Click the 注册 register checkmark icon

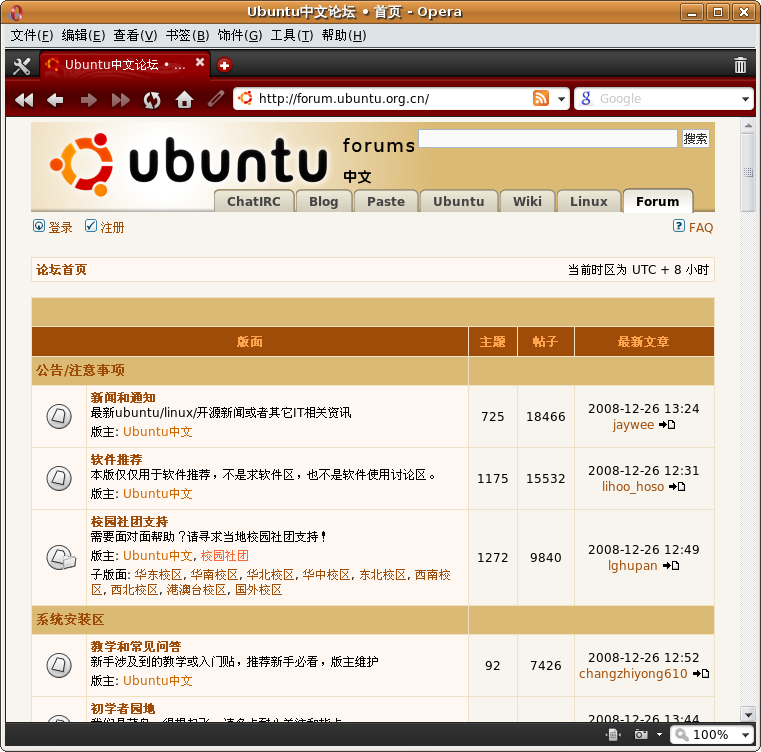point(91,226)
